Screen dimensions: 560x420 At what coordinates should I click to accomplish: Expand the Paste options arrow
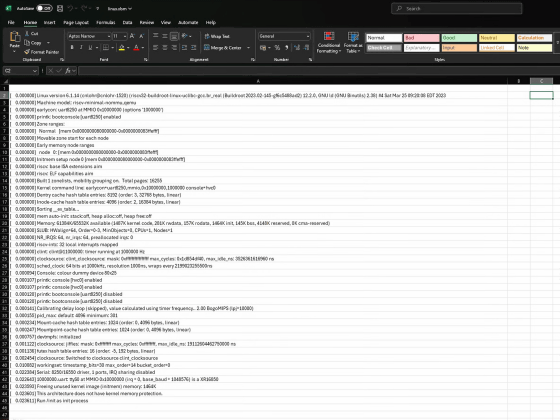15,51
